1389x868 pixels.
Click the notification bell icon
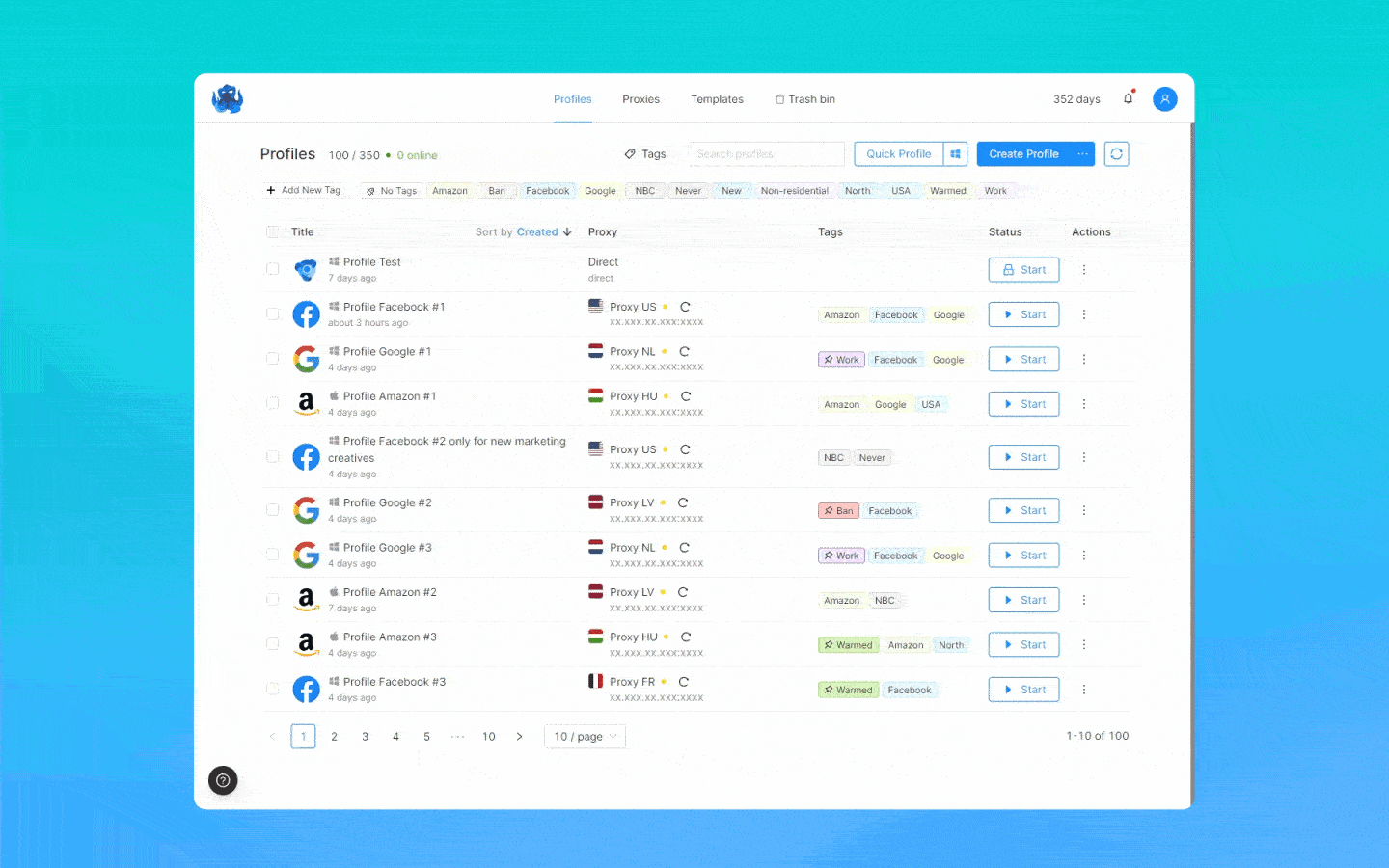[x=1128, y=98]
